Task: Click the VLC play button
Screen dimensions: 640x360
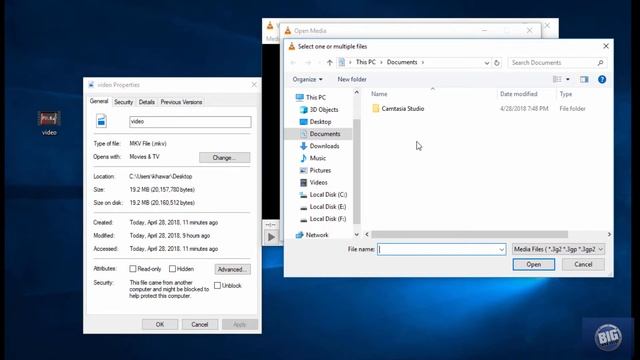Action: point(271,237)
